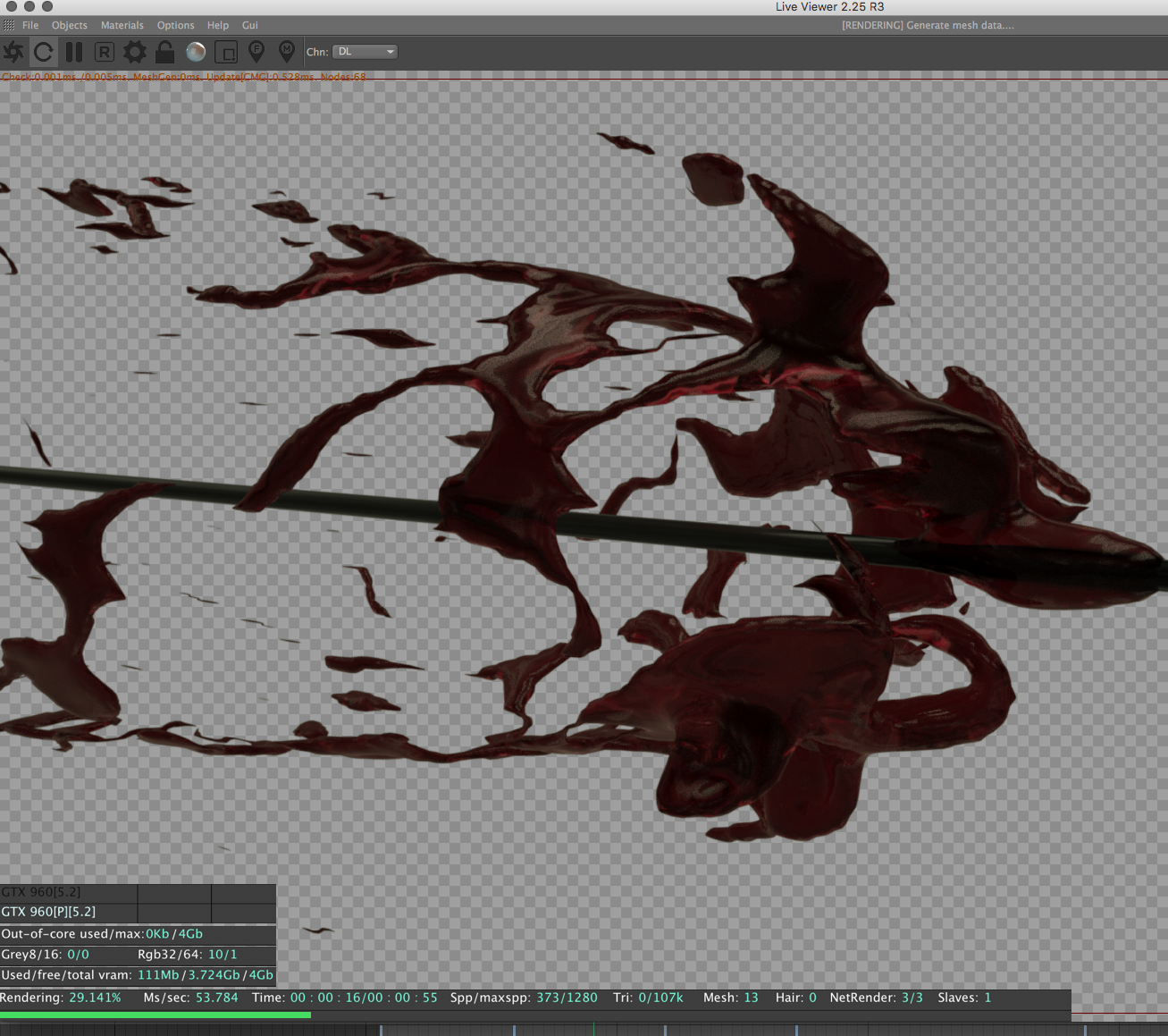
Task: Toggle the resolution lock icon
Action: click(164, 52)
